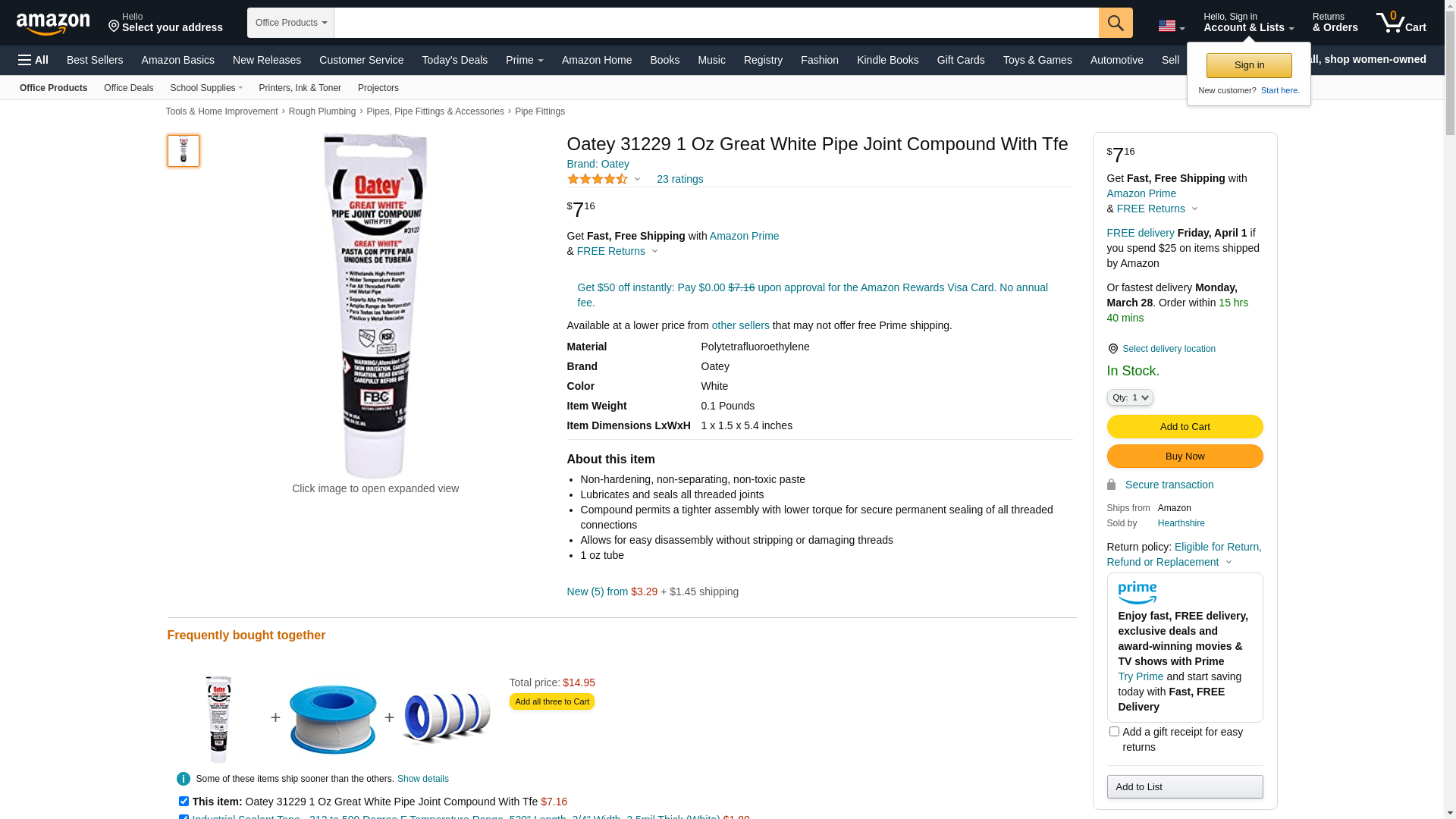
Task: Open the other sellers link
Action: [741, 325]
